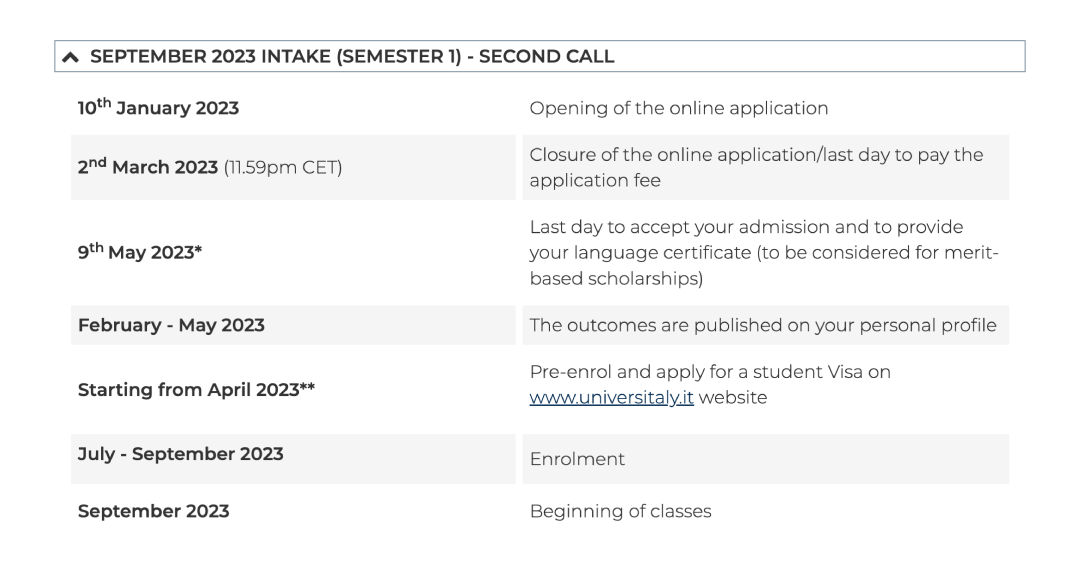Image resolution: width=1080 pixels, height=571 pixels.
Task: Click 'Beginning of classes' text
Action: [620, 511]
